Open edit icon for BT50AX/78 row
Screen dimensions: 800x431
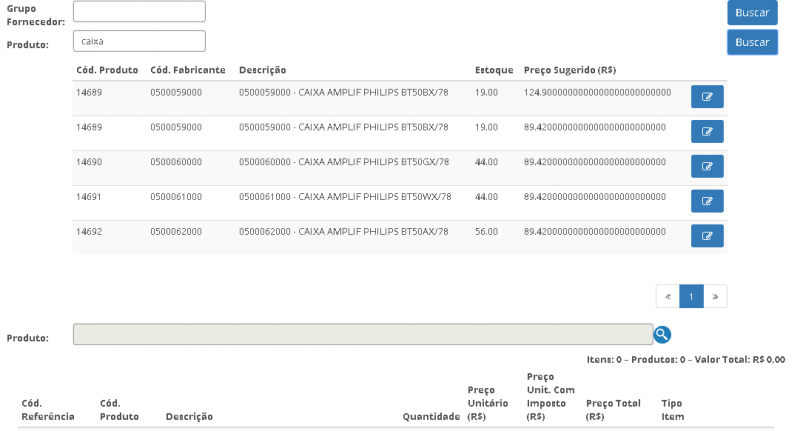pyautogui.click(x=707, y=236)
